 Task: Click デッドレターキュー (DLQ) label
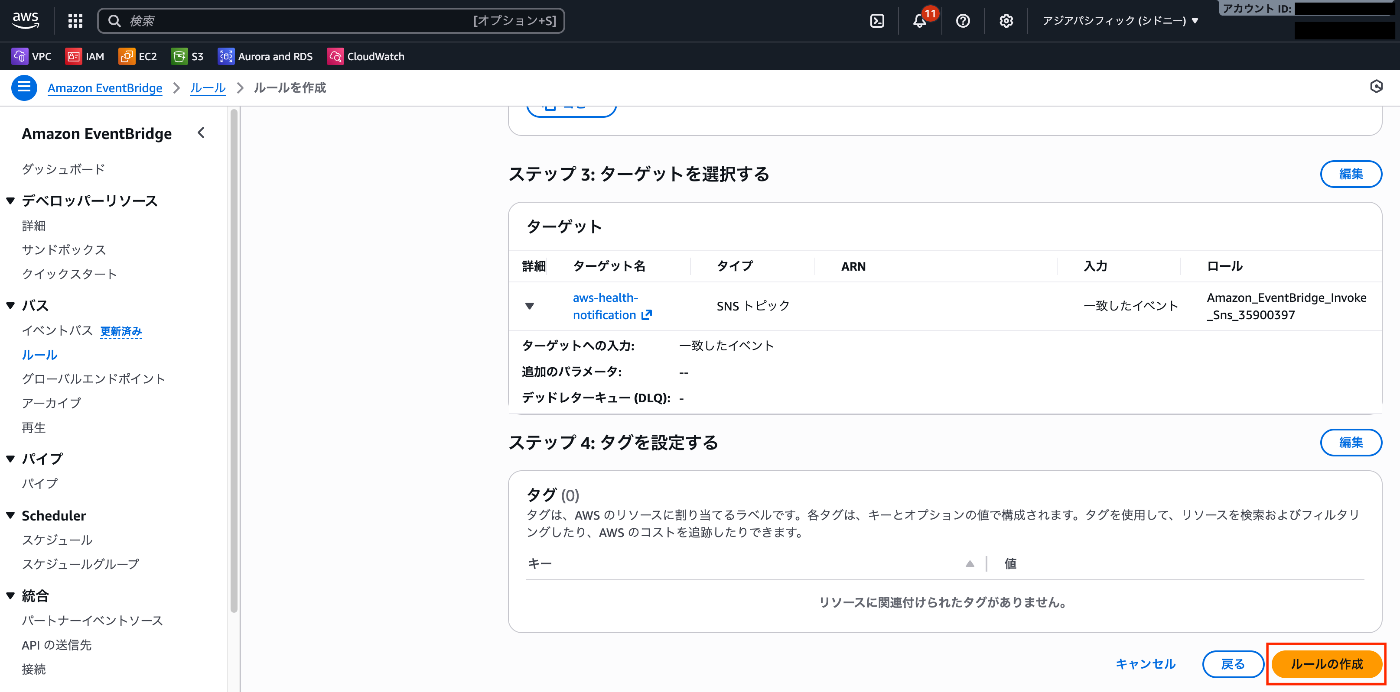tap(596, 398)
